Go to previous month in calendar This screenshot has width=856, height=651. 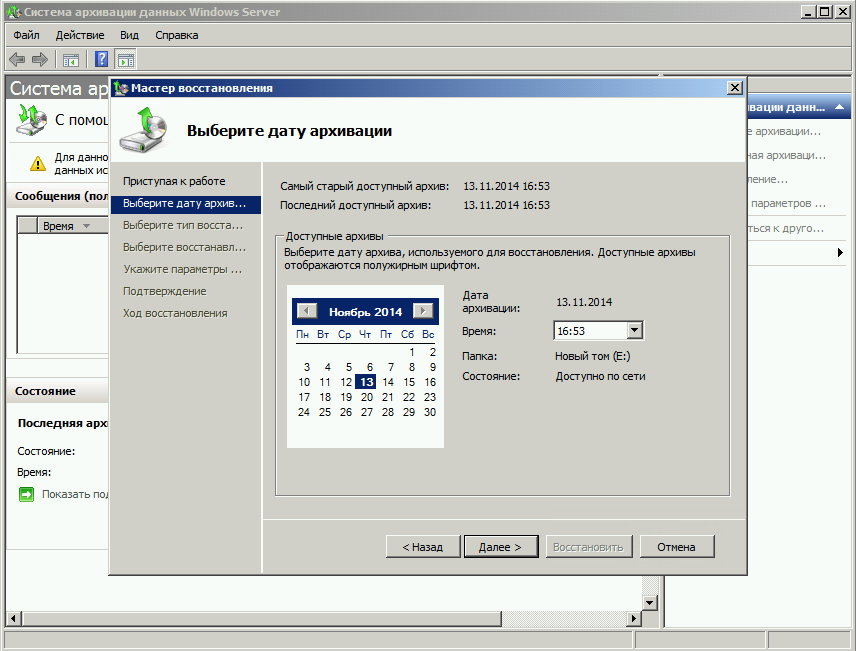tap(308, 312)
